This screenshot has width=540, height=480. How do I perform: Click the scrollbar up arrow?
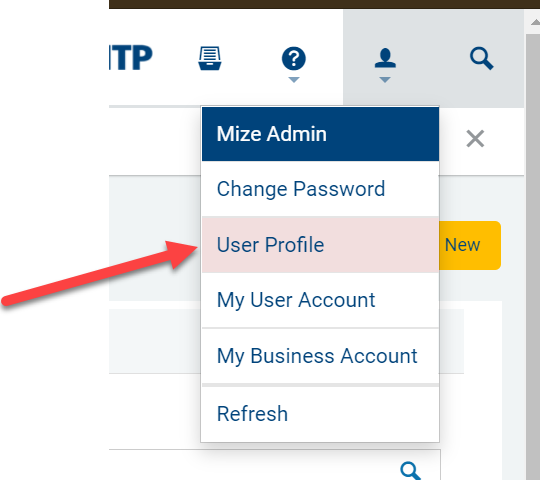point(535,22)
